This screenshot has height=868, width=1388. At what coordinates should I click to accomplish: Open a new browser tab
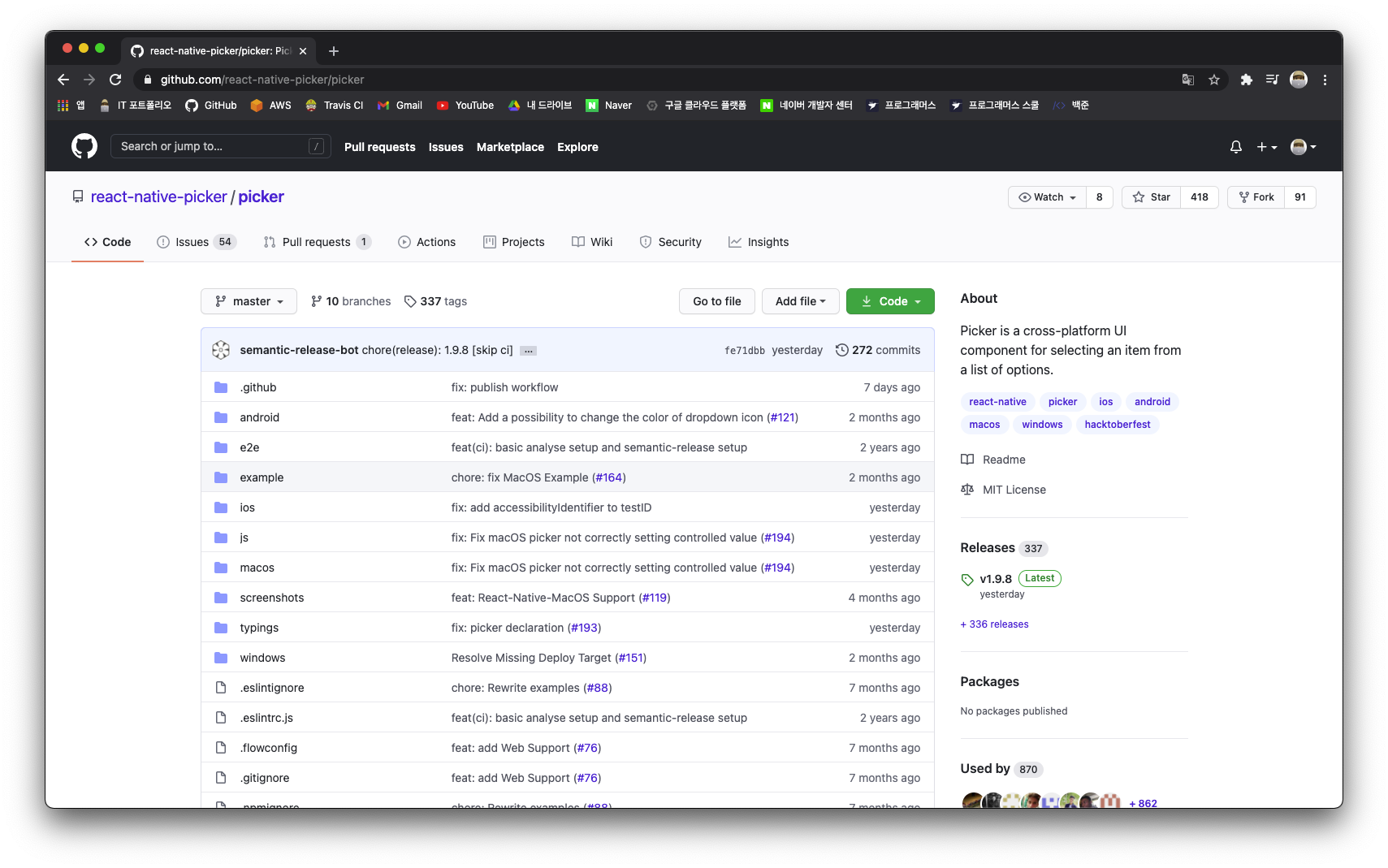(333, 51)
